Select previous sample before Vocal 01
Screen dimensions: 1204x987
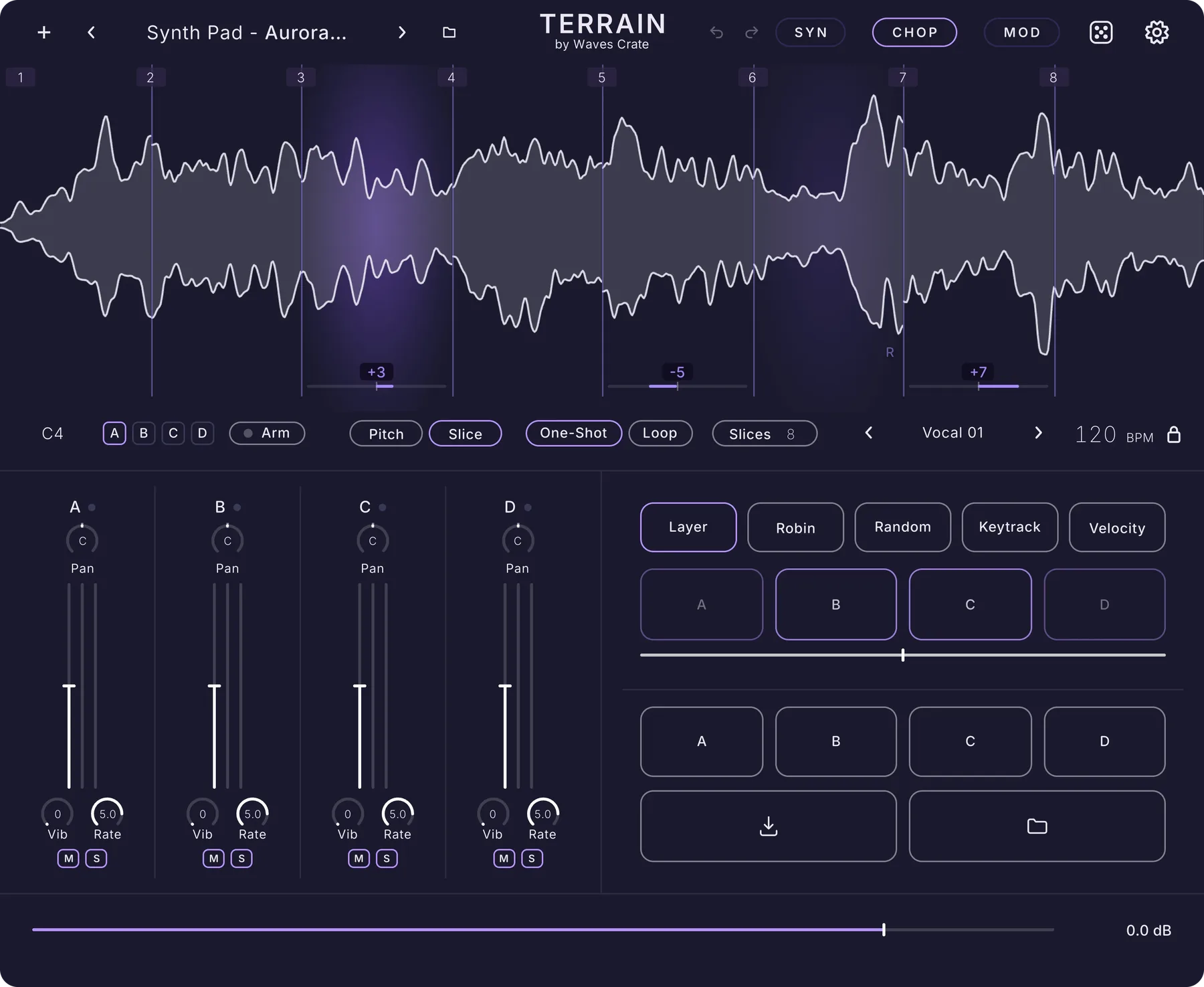[x=869, y=433]
